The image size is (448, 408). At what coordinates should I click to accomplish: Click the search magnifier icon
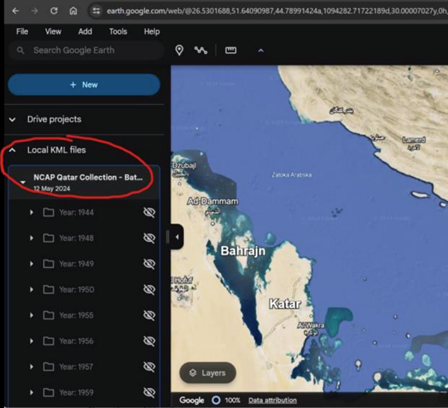(21, 50)
